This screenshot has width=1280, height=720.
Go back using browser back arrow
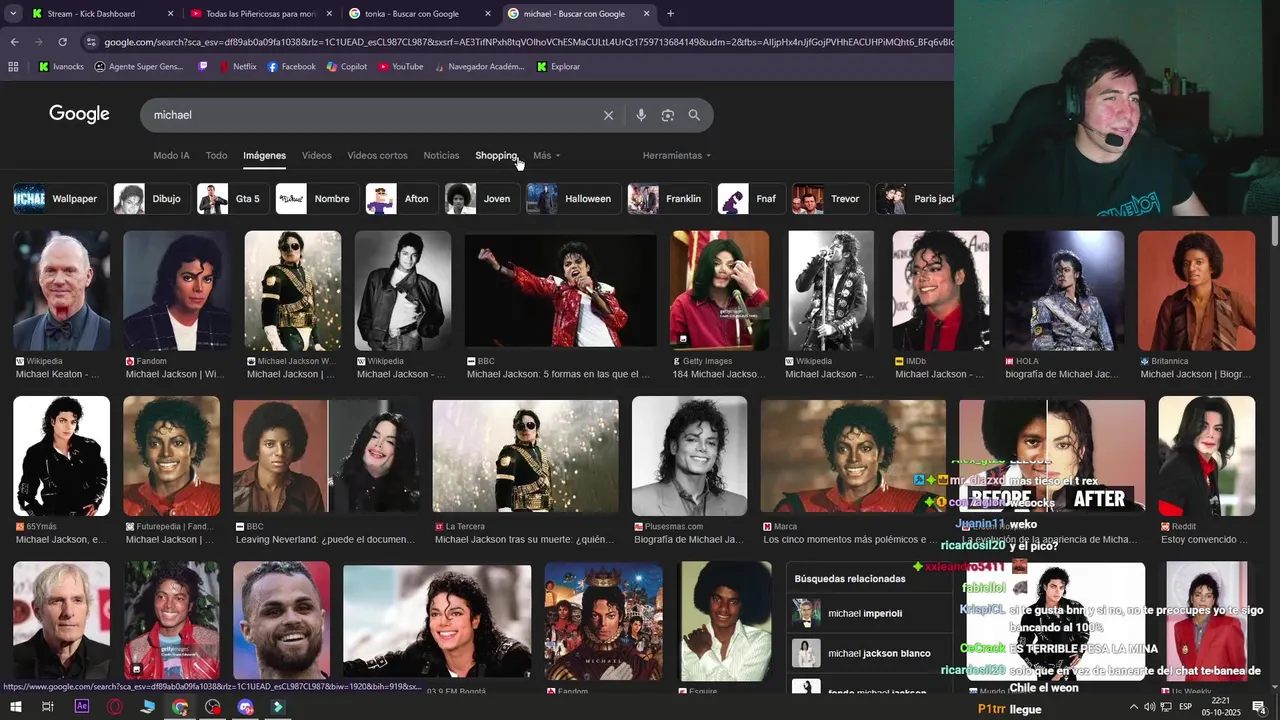click(x=14, y=42)
